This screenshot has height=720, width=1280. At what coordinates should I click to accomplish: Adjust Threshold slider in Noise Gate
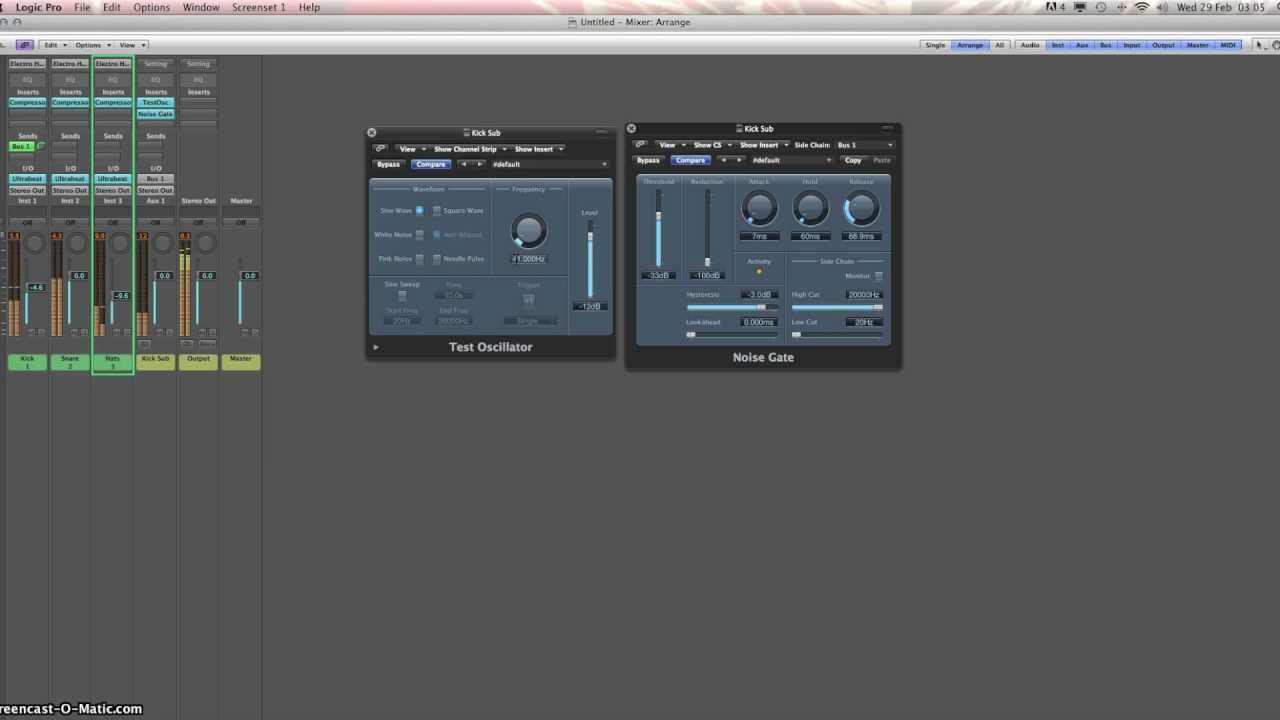tap(658, 228)
